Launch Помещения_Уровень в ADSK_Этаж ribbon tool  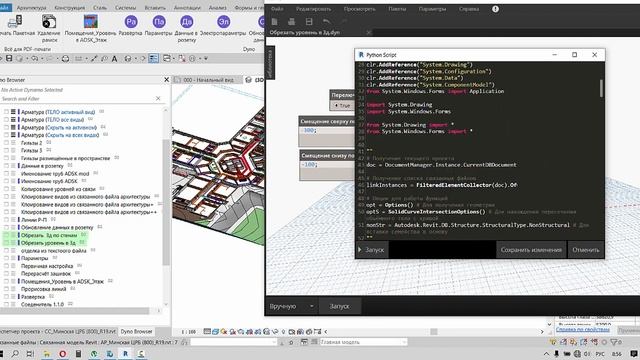coord(90,28)
